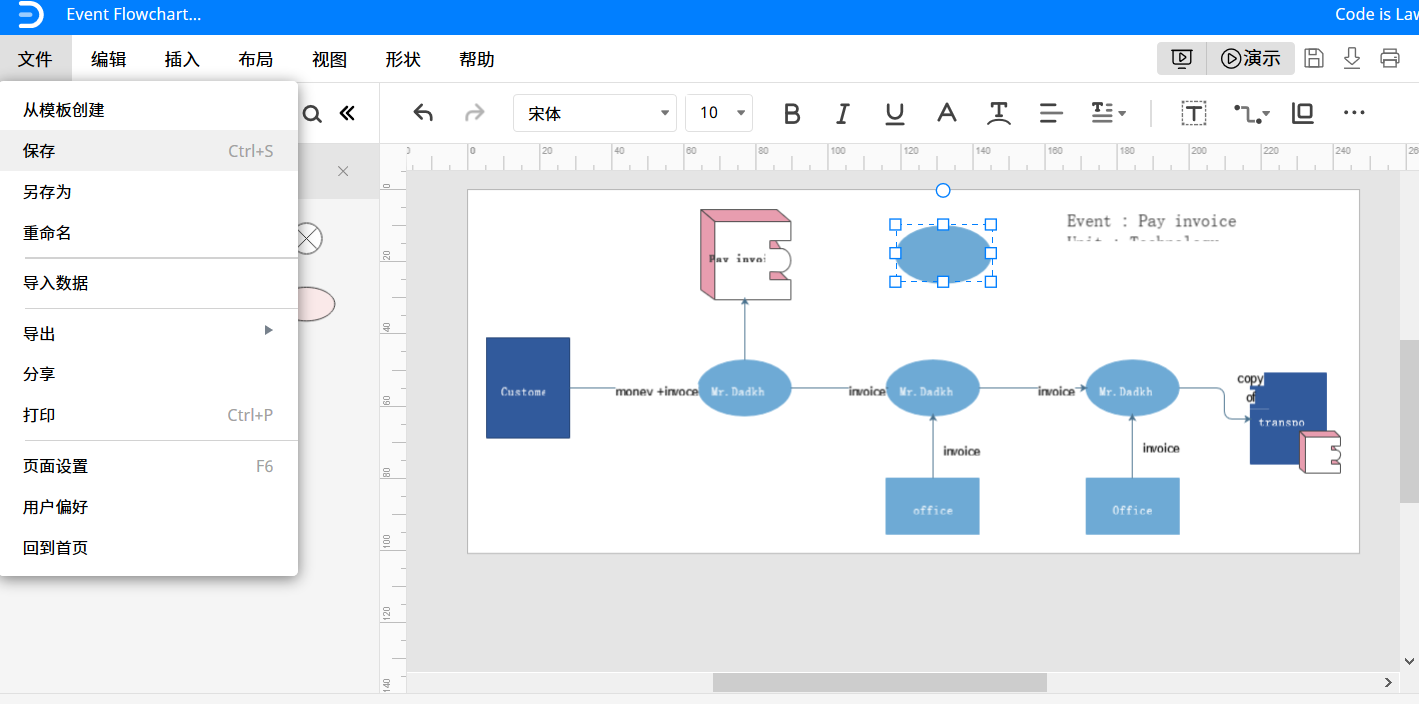Collapse the side panel with double chevron
This screenshot has height=704, width=1419.
coord(347,114)
